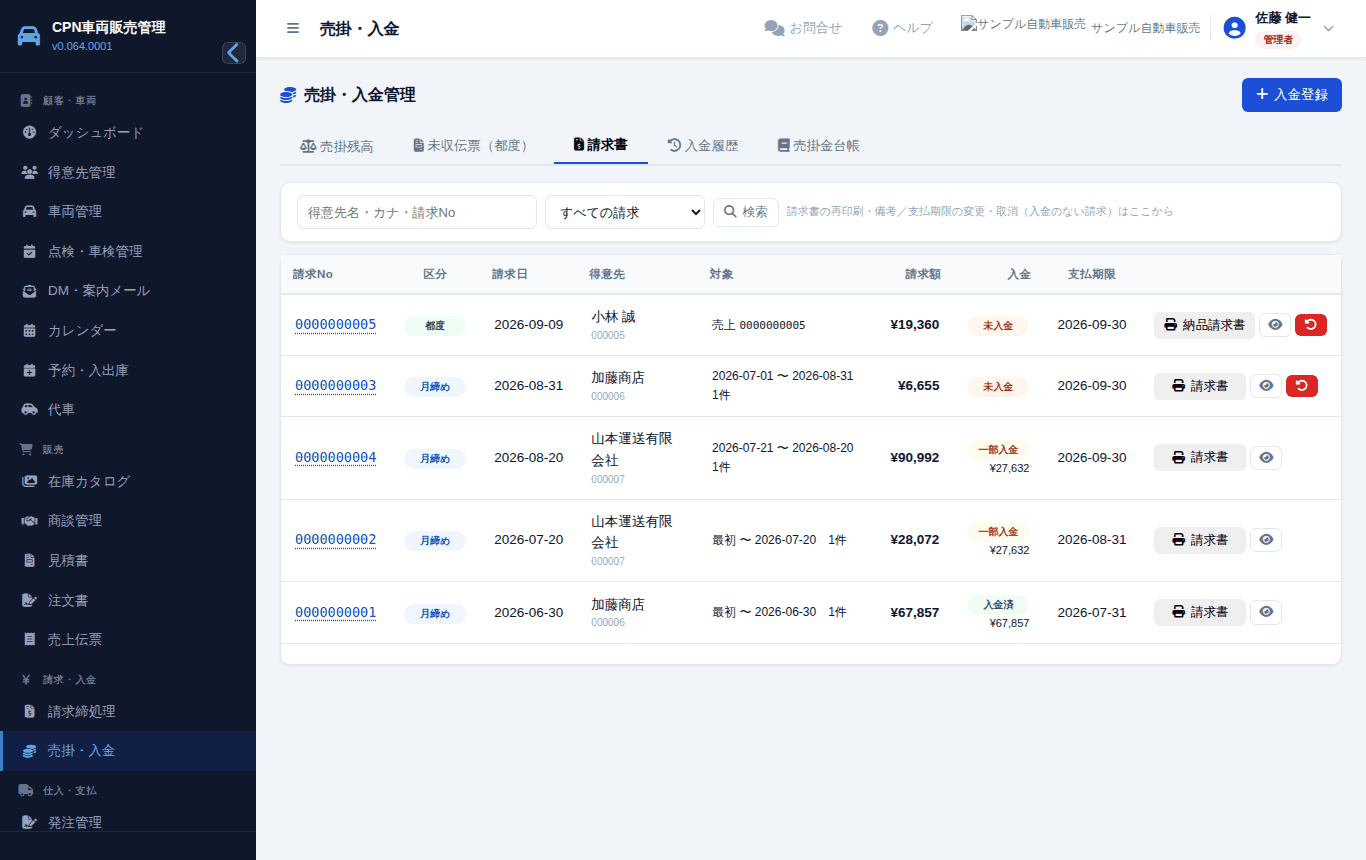Focus the 得意先名・カナ・請求No search field
This screenshot has width=1366, height=860.
click(x=417, y=212)
